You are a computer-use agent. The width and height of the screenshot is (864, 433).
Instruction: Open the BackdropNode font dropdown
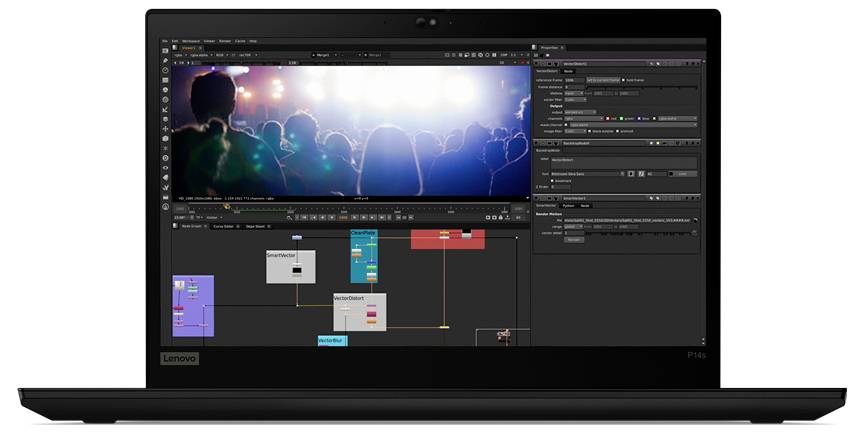click(x=588, y=174)
